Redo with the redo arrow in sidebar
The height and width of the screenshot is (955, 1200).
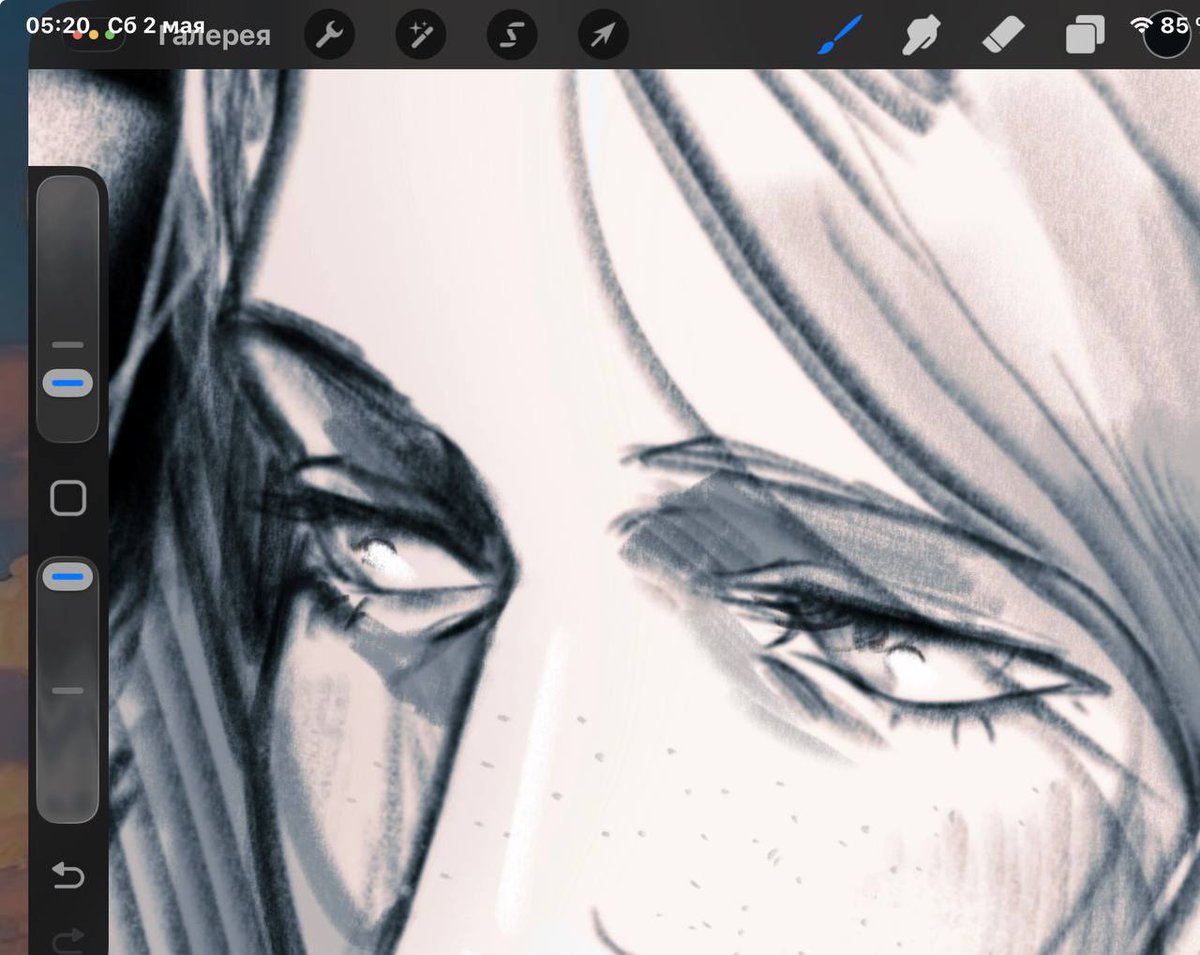tap(68, 939)
